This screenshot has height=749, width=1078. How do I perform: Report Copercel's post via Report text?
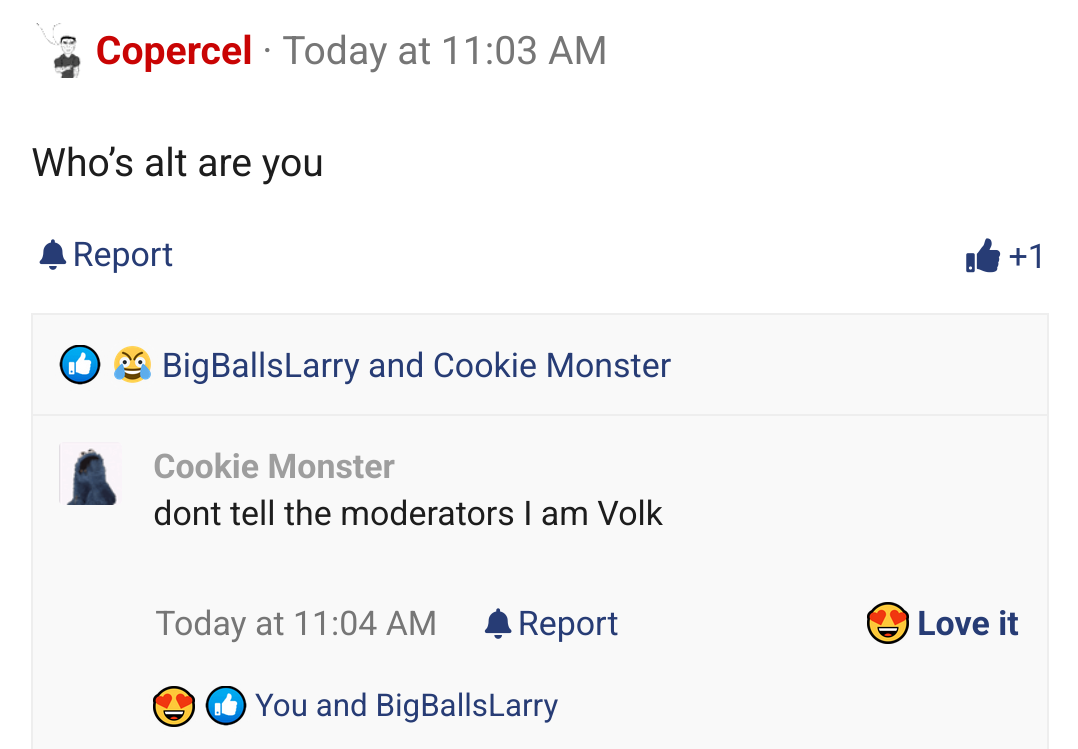click(x=123, y=255)
